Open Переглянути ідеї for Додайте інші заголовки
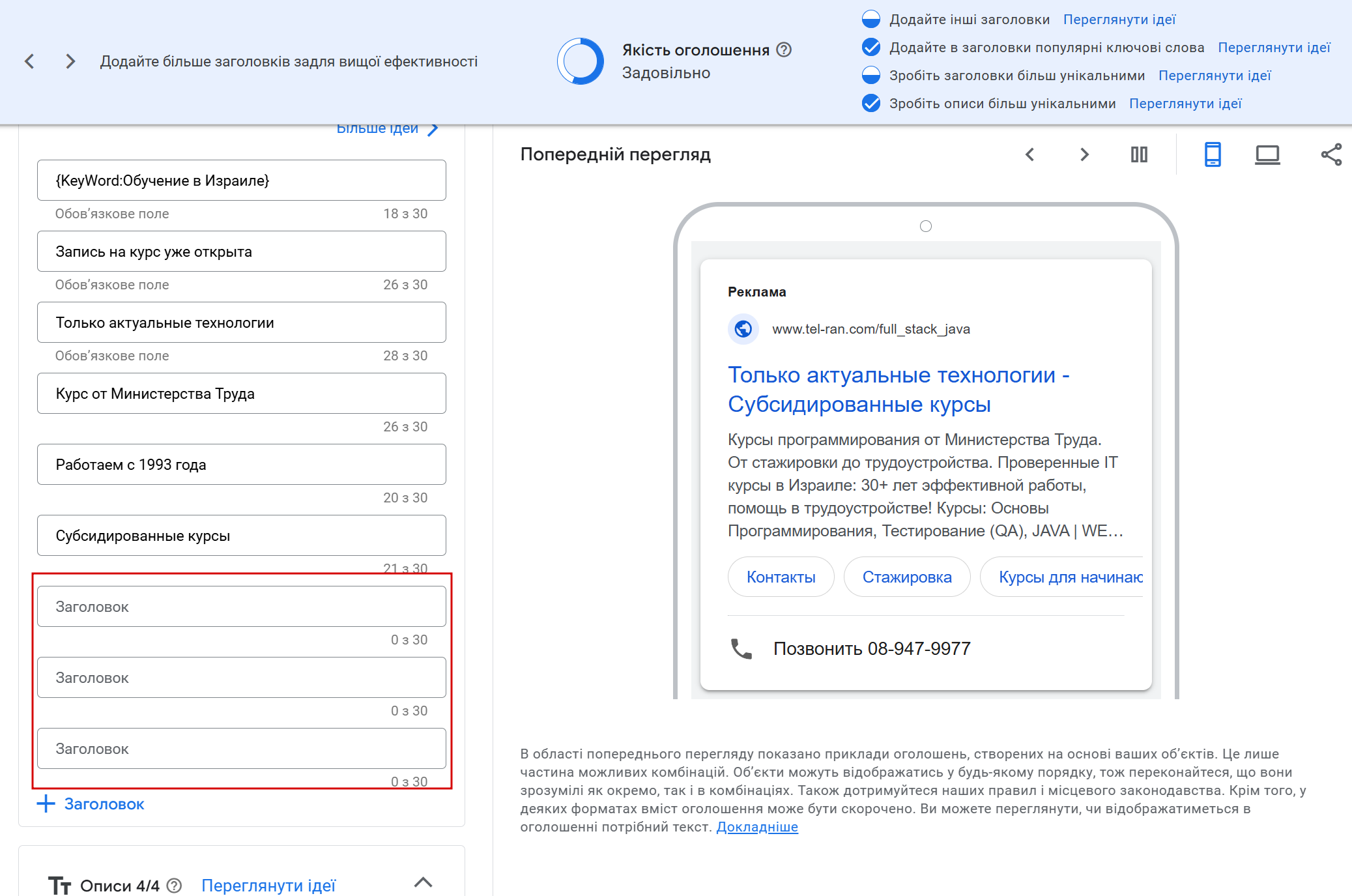Image resolution: width=1352 pixels, height=896 pixels. click(x=1119, y=20)
